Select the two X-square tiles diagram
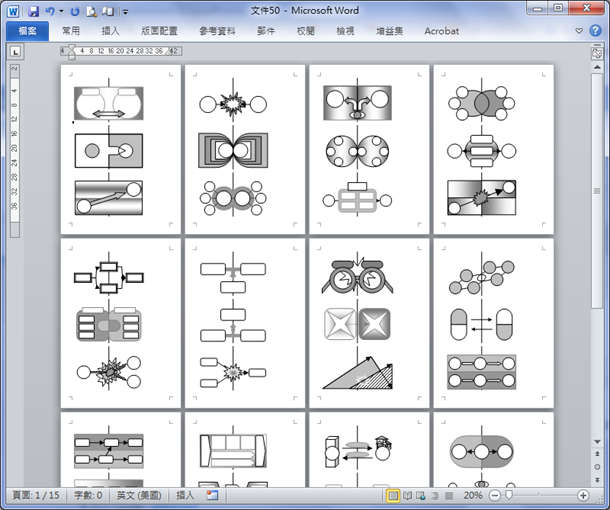Image resolution: width=610 pixels, height=510 pixels. [357, 324]
